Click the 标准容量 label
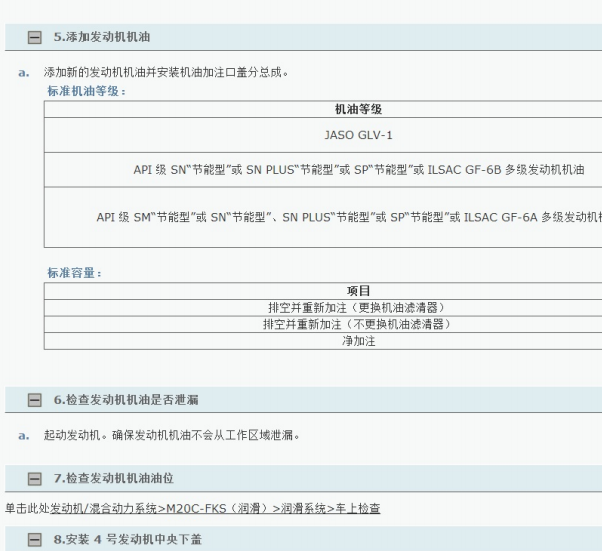The image size is (602, 551). (x=74, y=273)
